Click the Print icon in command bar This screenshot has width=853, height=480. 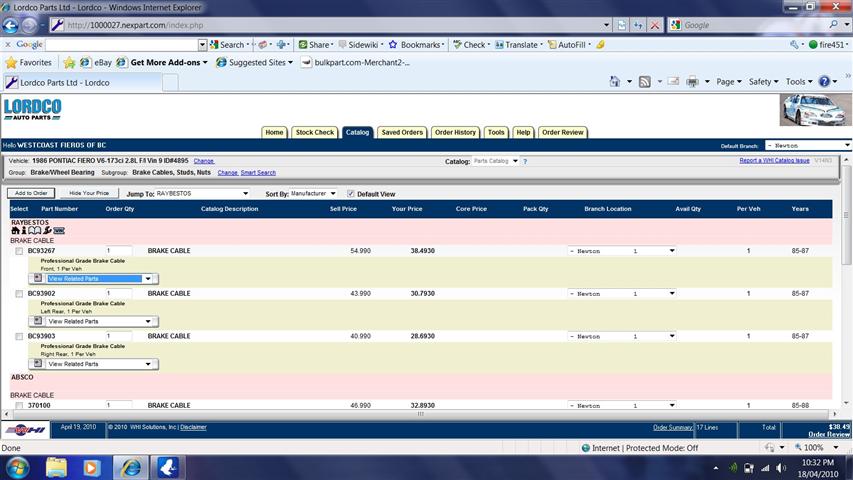coord(692,82)
